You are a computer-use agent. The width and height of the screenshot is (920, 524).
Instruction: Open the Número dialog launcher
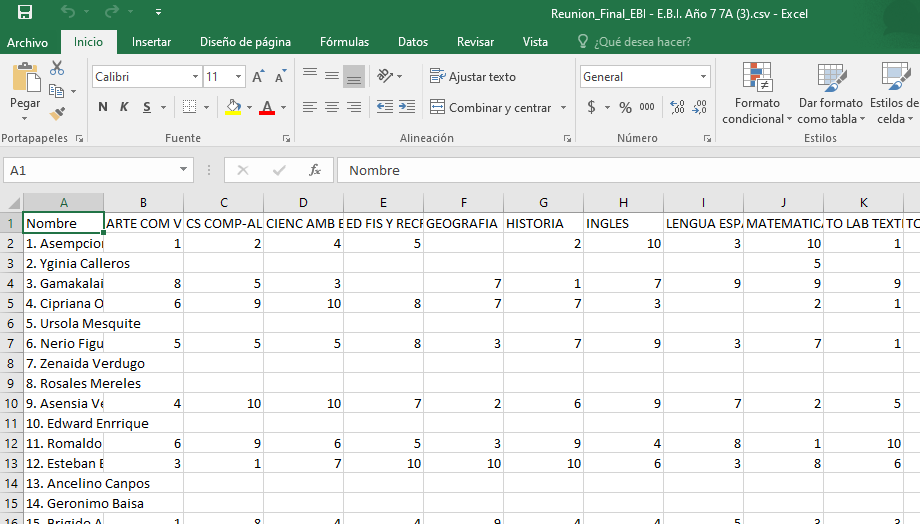(x=707, y=138)
